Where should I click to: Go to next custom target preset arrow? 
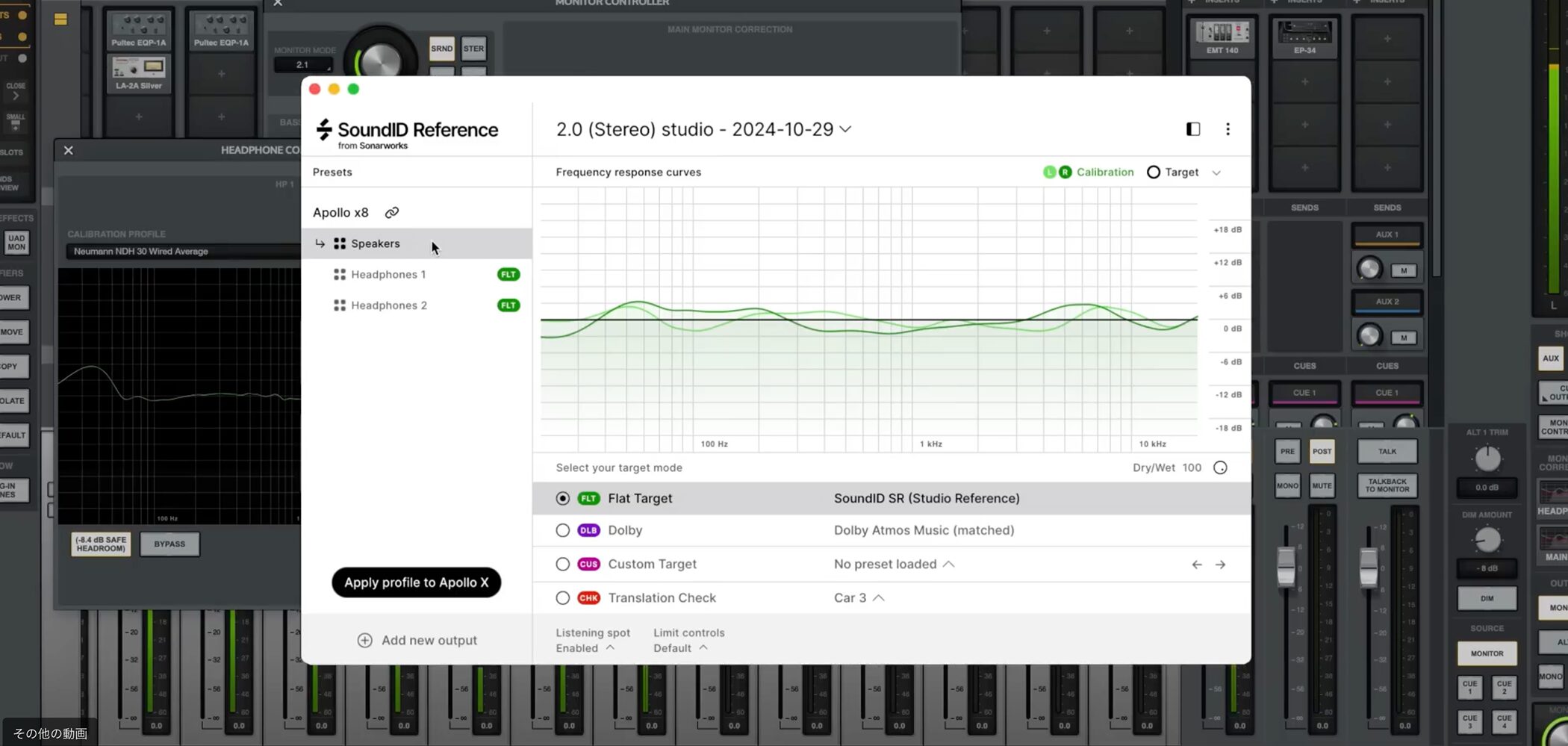click(x=1220, y=565)
